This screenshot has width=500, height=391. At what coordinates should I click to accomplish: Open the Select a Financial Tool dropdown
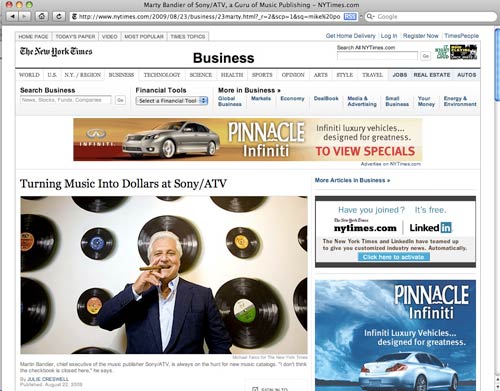pyautogui.click(x=172, y=101)
